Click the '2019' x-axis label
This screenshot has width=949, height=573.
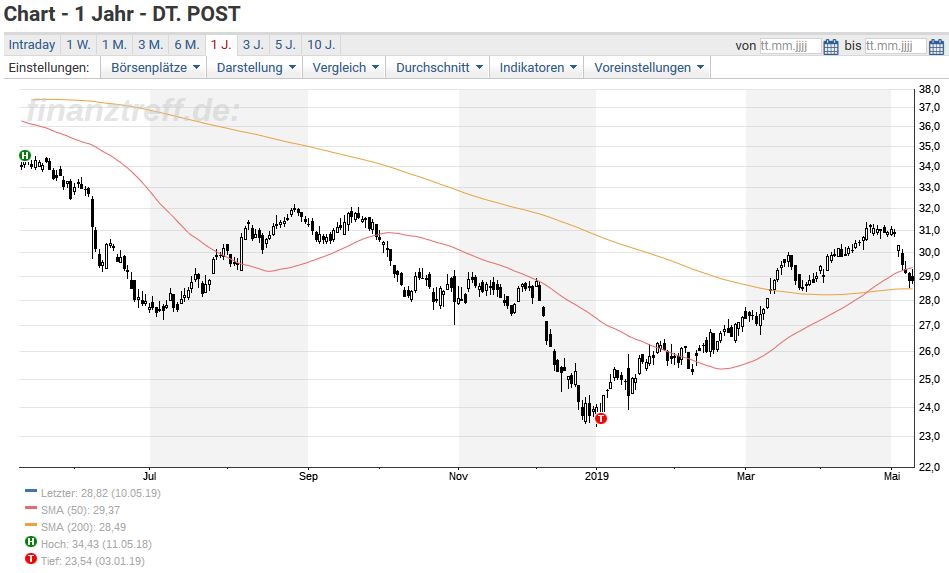(x=597, y=476)
